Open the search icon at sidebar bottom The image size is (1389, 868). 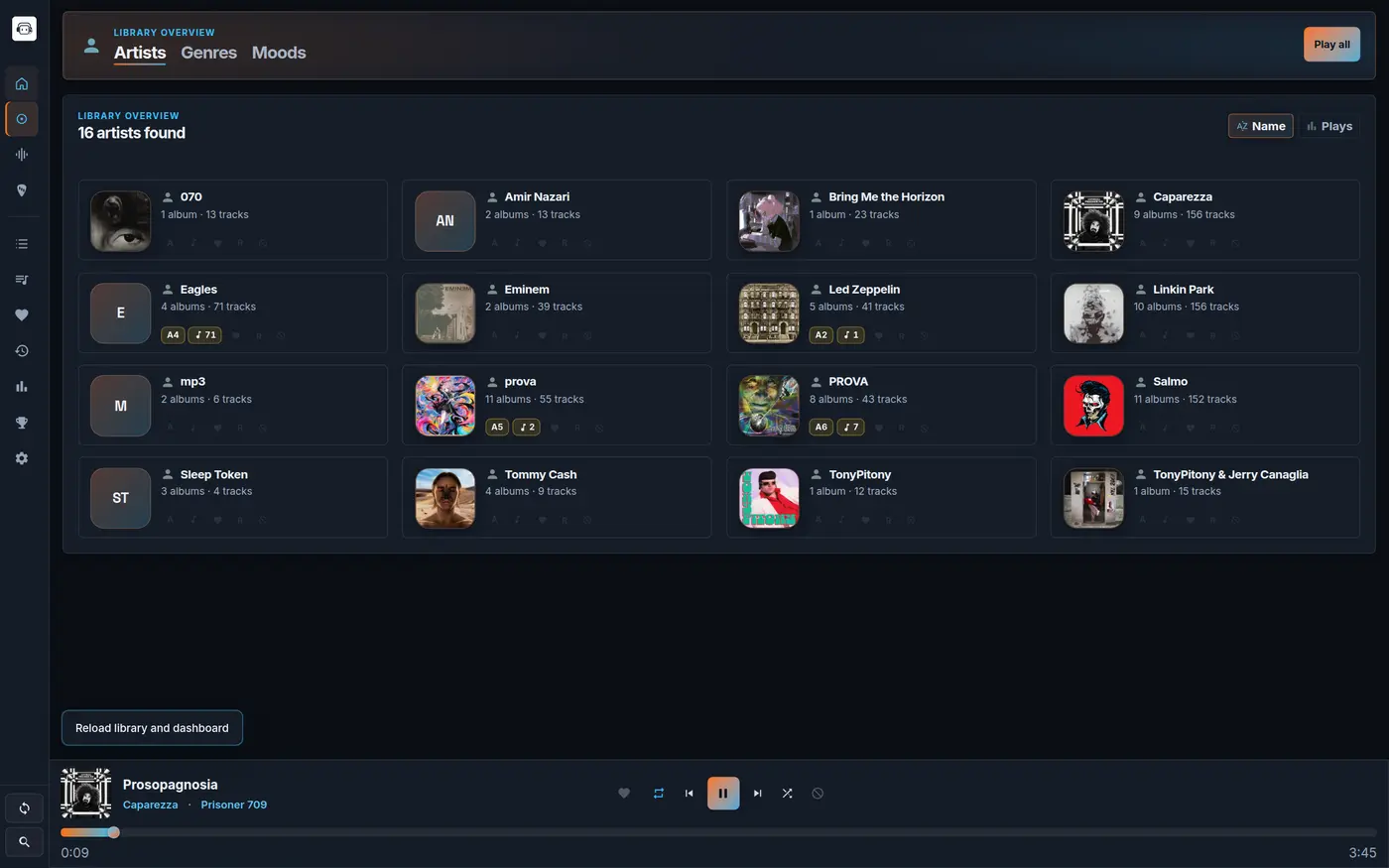tap(24, 841)
